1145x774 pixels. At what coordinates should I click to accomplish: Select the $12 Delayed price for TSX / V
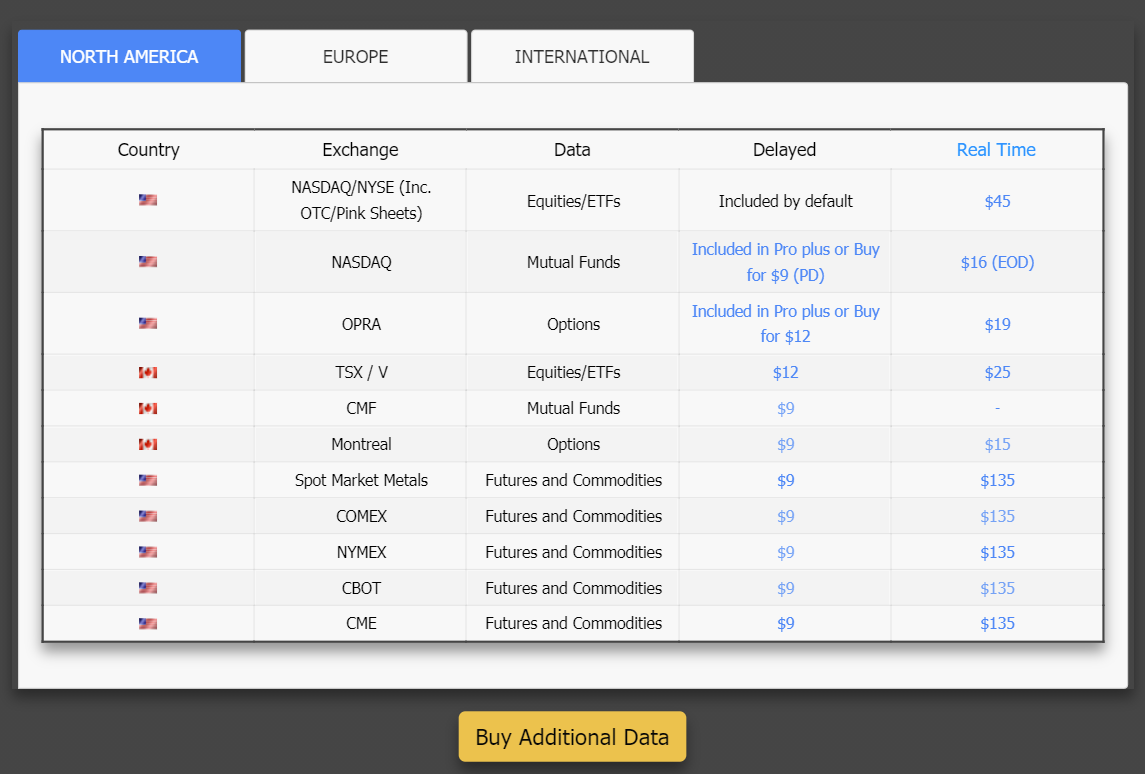click(784, 371)
